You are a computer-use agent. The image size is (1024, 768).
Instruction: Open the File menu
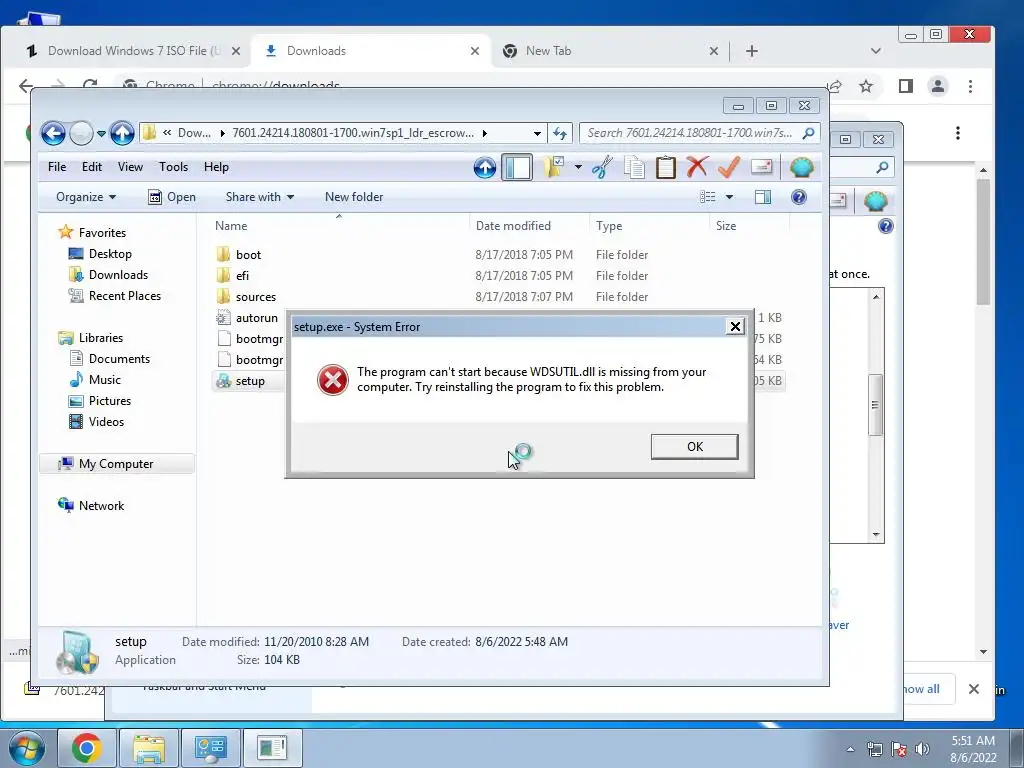(57, 167)
